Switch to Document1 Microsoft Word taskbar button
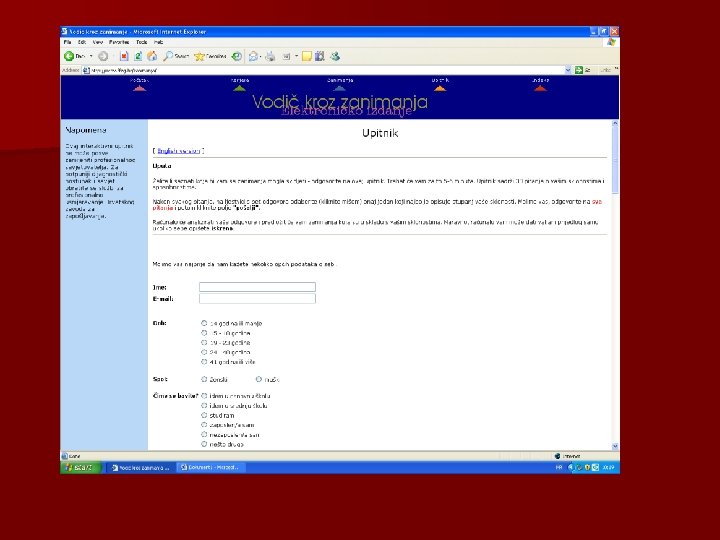Image resolution: width=720 pixels, height=540 pixels. click(211, 467)
